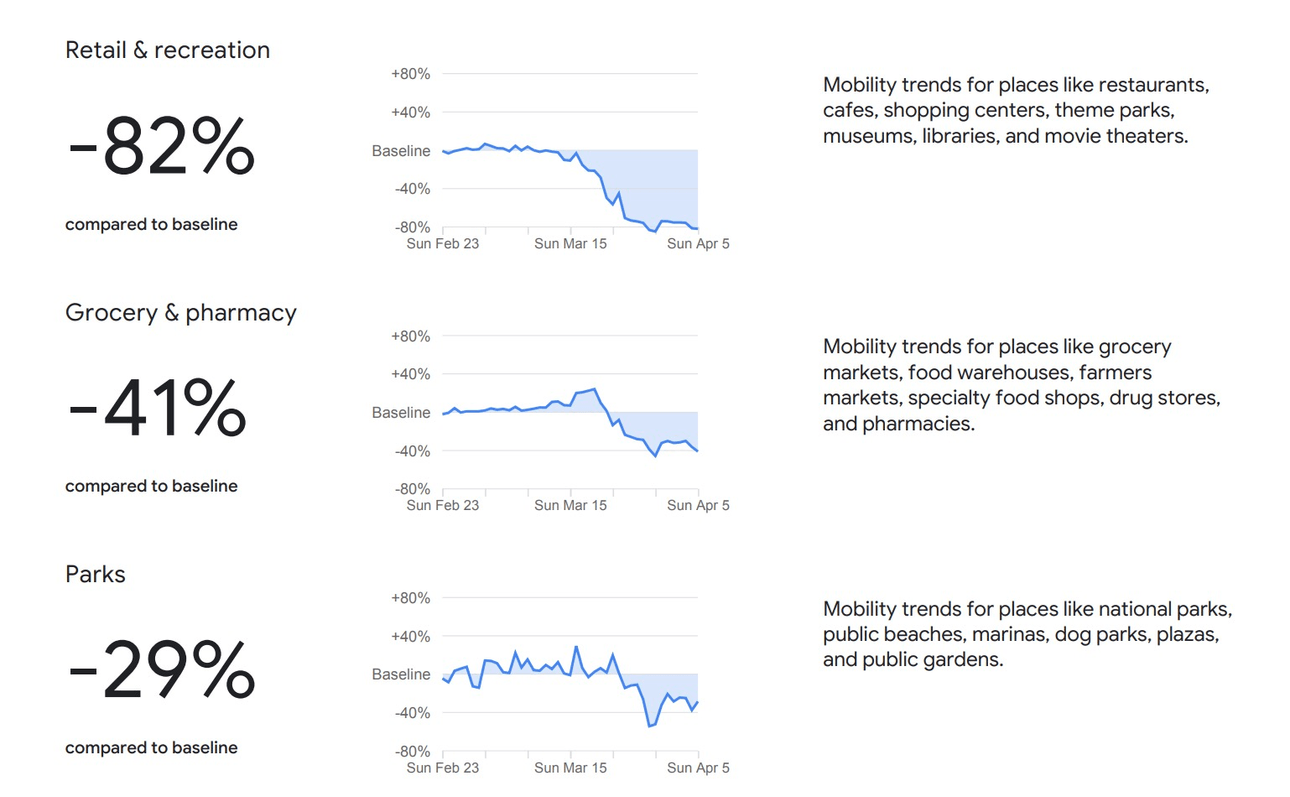Click 'compared to baseline' under -82%
The width and height of the screenshot is (1290, 797).
pyautogui.click(x=151, y=225)
